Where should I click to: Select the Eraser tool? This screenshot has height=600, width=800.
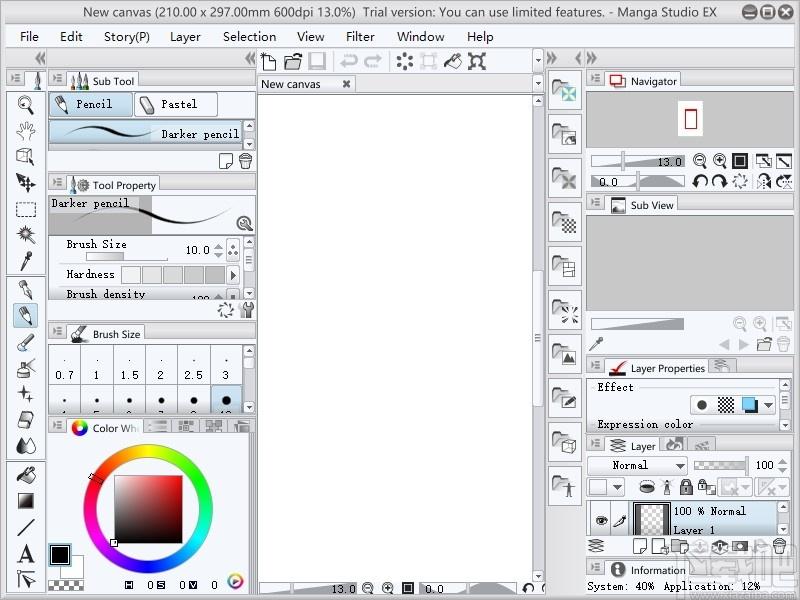click(x=26, y=420)
